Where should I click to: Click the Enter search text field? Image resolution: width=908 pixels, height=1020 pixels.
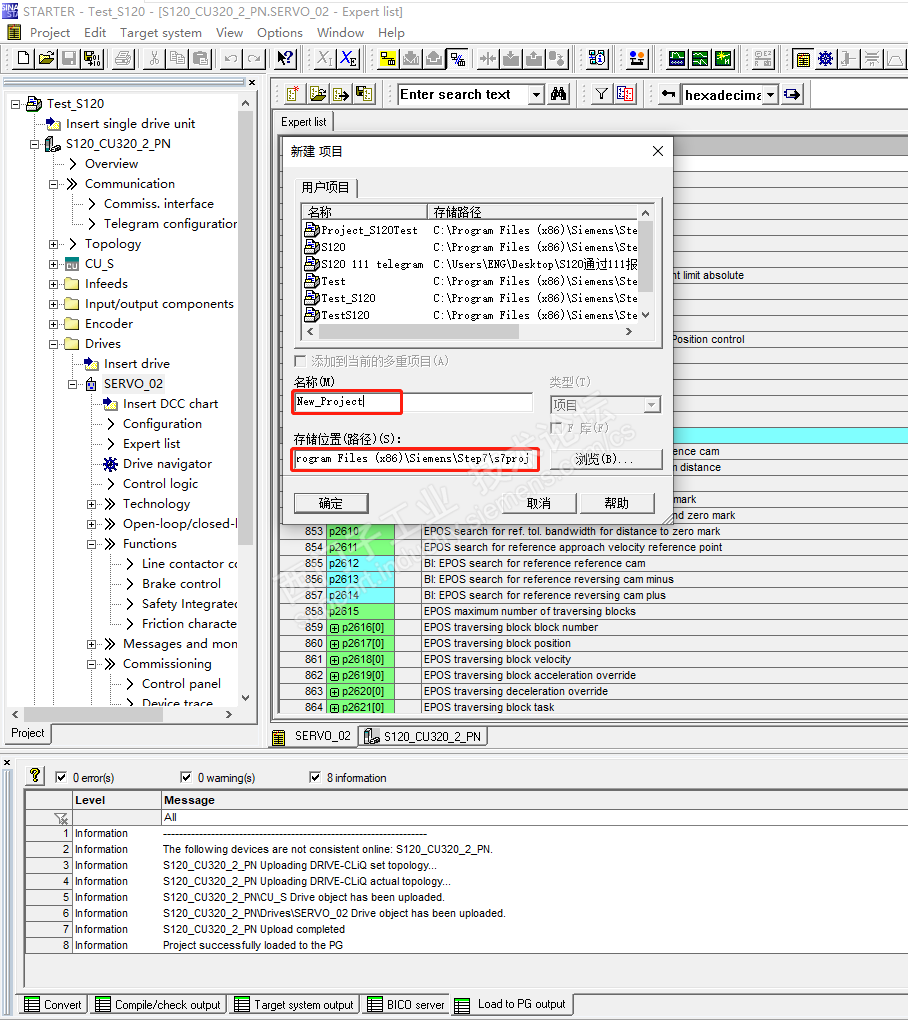pos(463,94)
